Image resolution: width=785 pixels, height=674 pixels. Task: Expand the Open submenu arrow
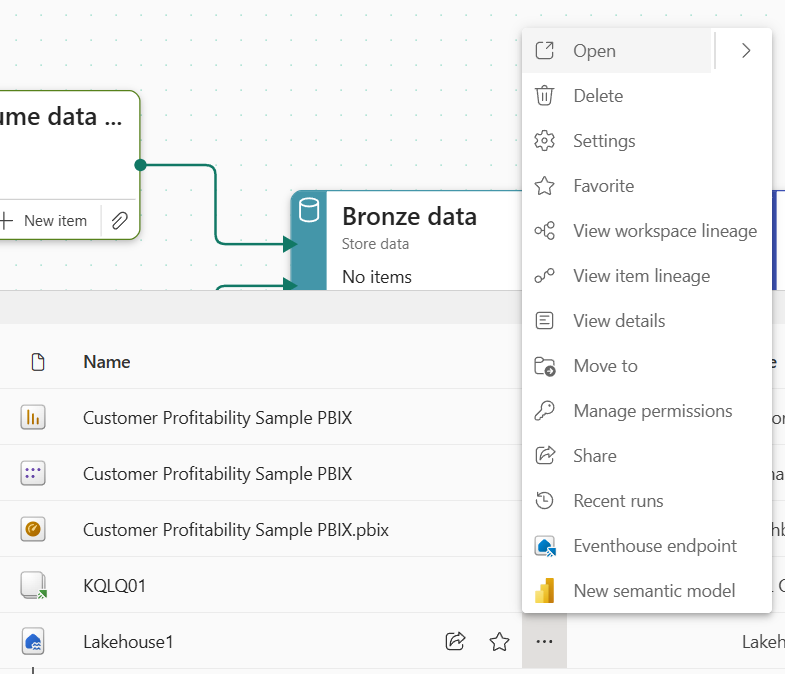(x=745, y=51)
